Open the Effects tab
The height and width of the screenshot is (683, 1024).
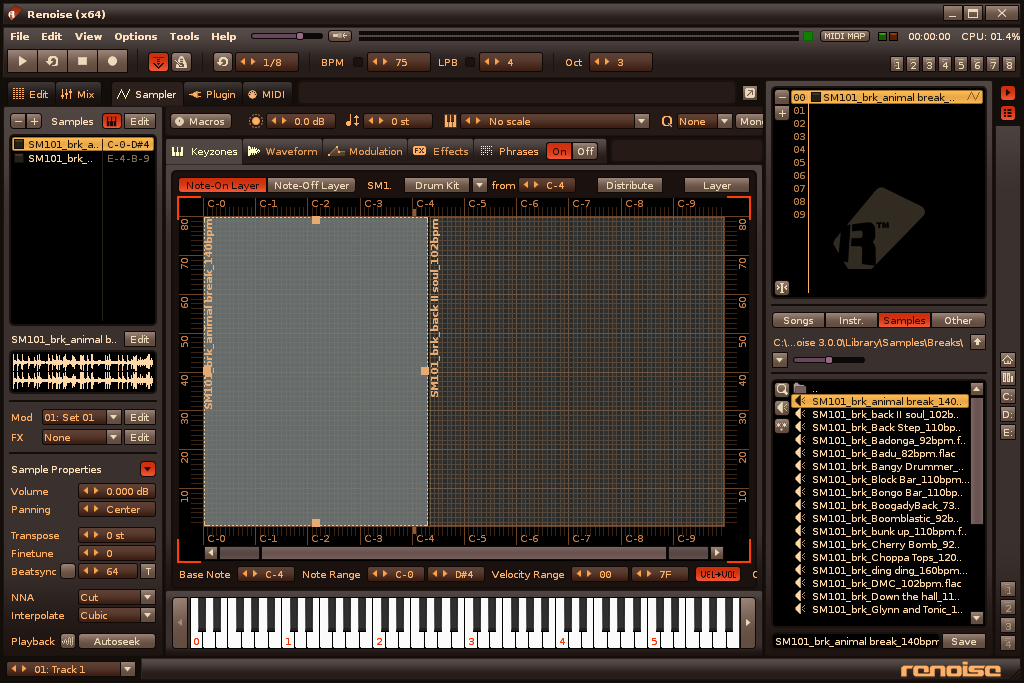click(x=441, y=151)
